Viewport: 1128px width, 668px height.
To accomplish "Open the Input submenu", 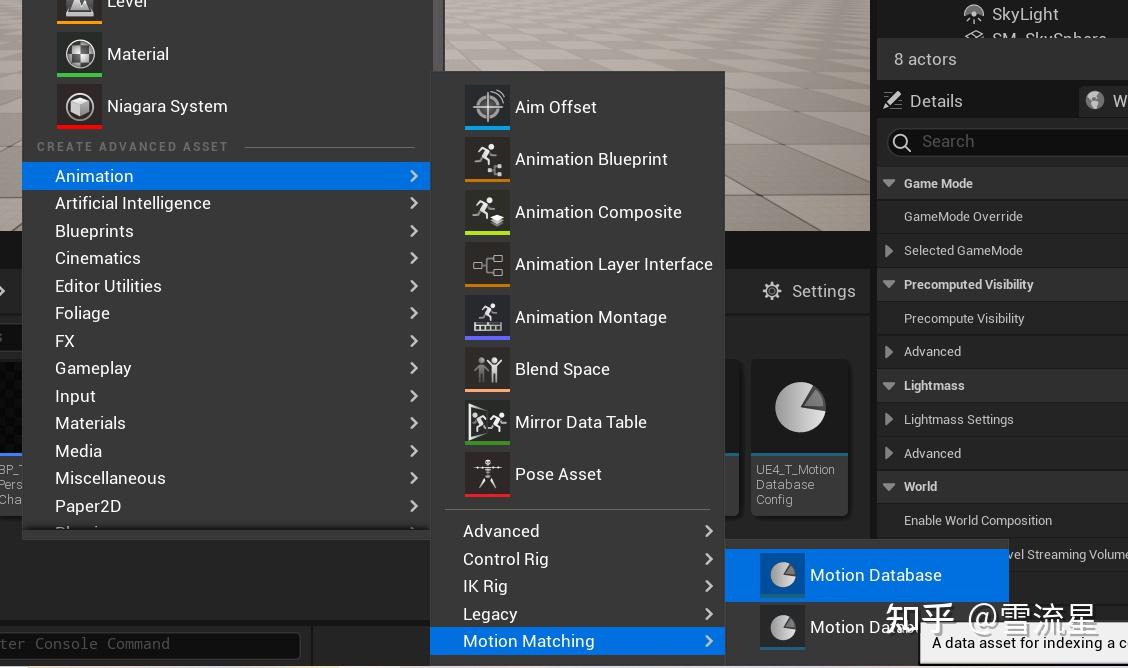I will (226, 396).
